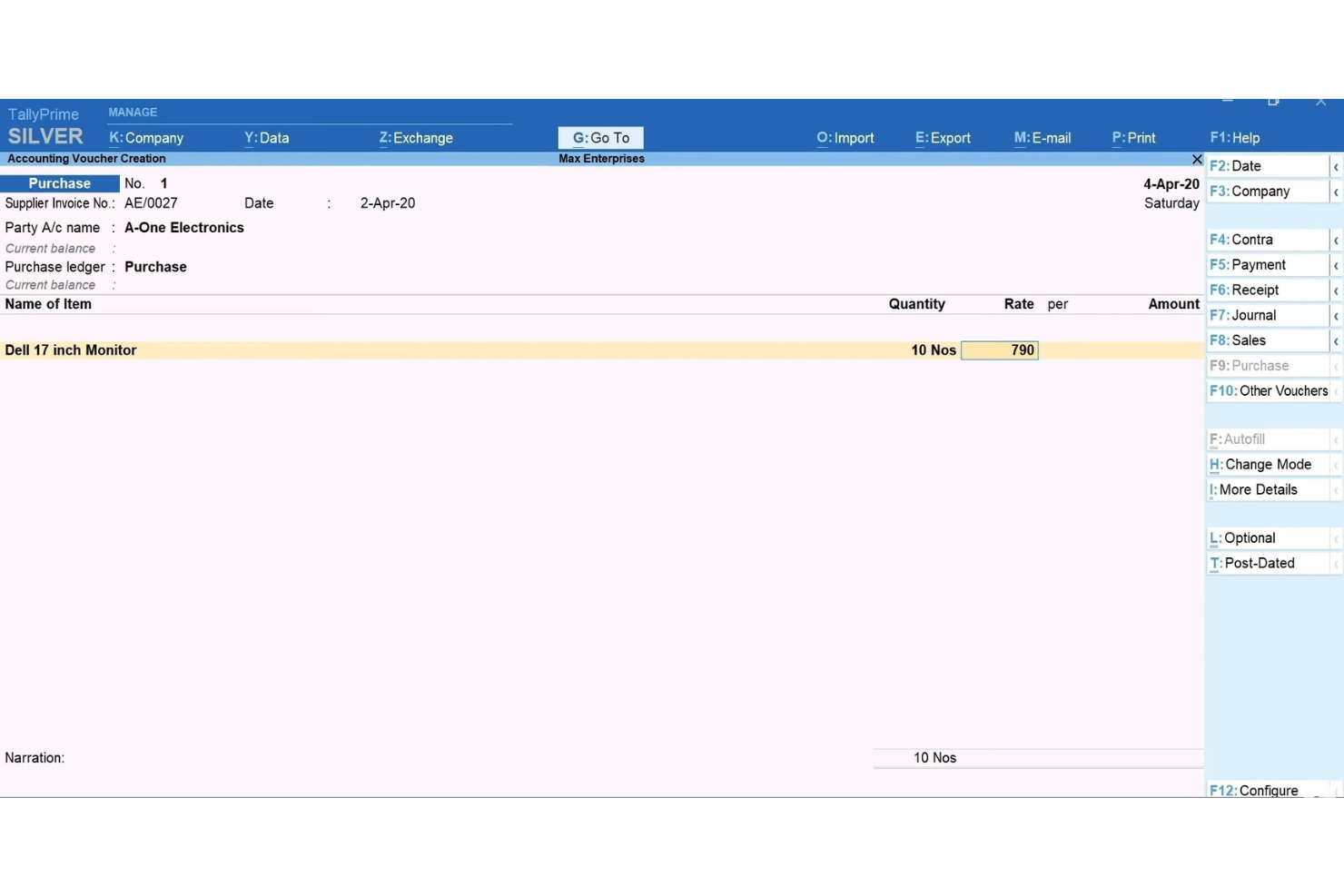Click the voucher number 1

(164, 183)
